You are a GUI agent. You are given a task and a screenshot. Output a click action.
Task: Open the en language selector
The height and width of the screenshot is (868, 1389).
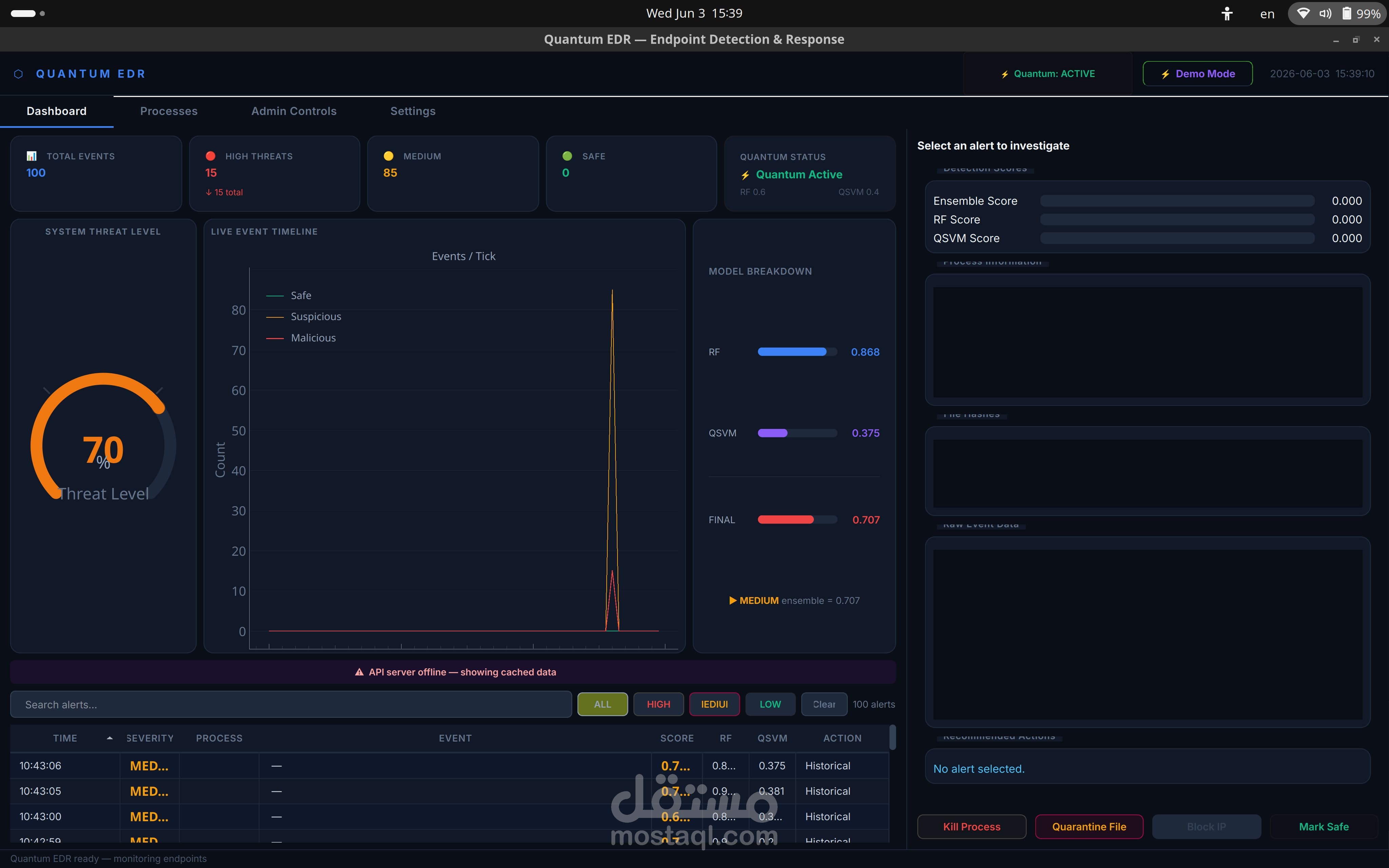click(1267, 14)
